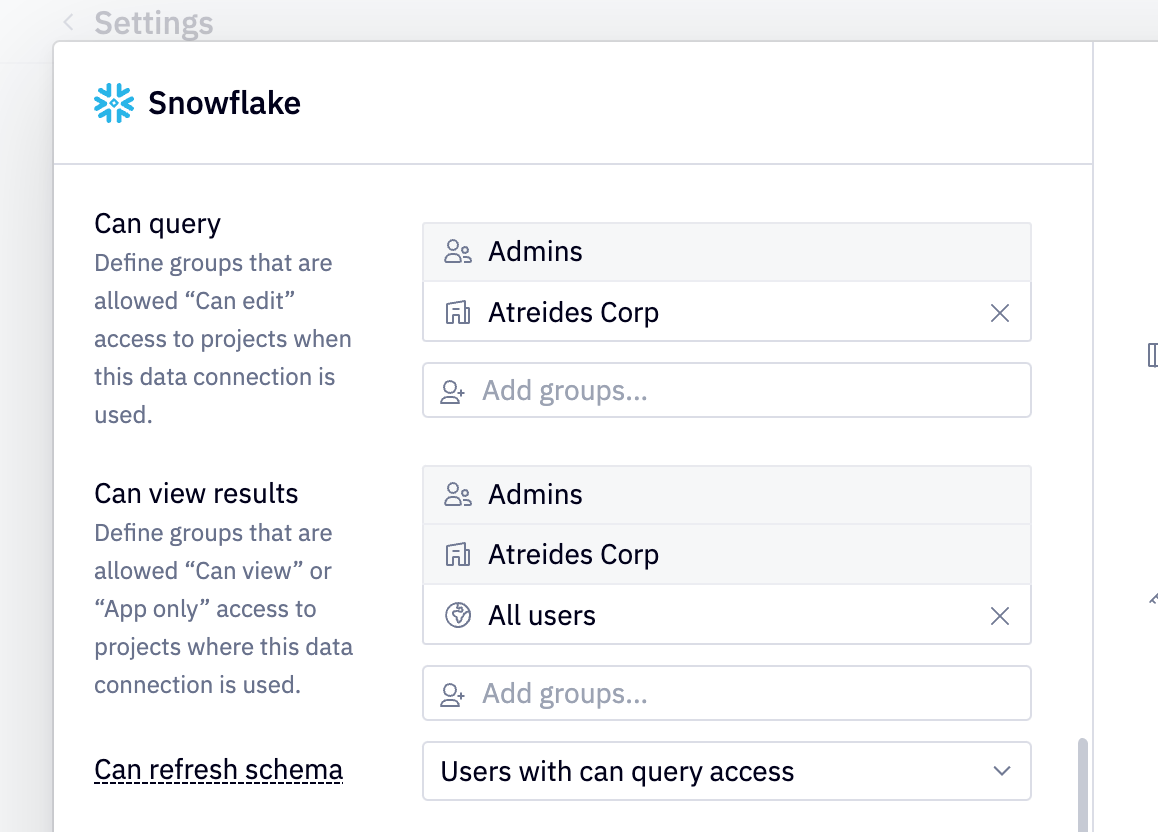Click the All users globe icon
This screenshot has height=832, width=1158.
(458, 616)
